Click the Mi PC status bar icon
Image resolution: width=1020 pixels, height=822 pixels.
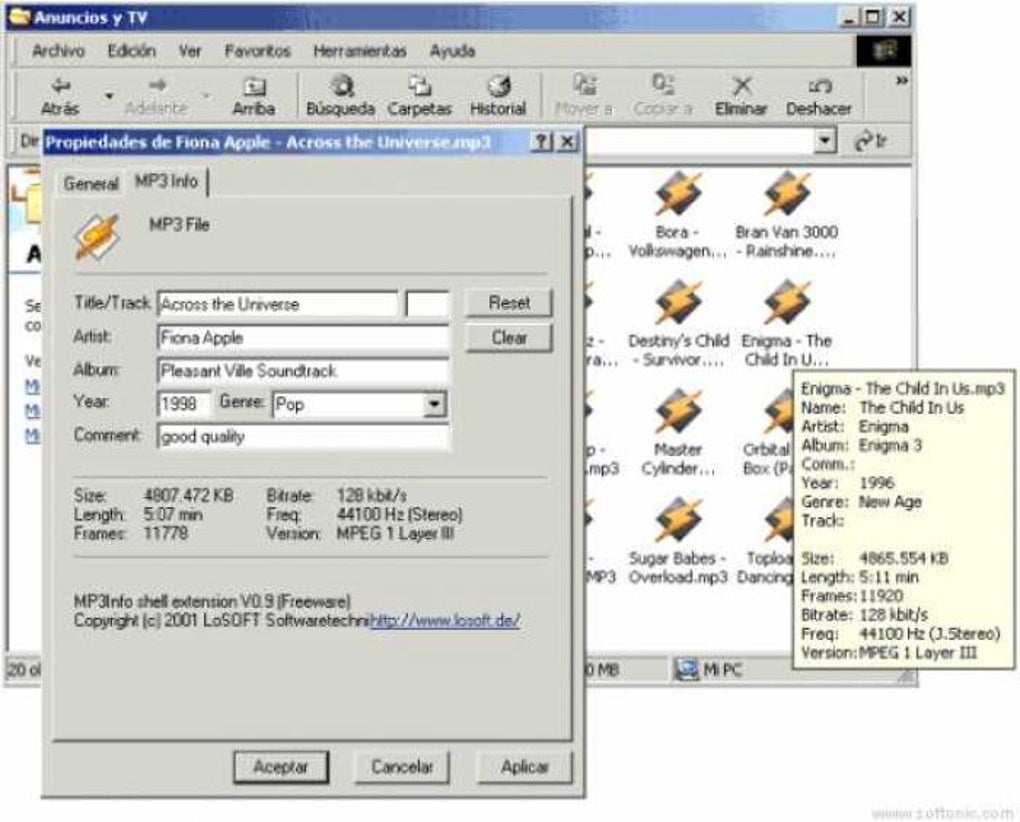[686, 670]
